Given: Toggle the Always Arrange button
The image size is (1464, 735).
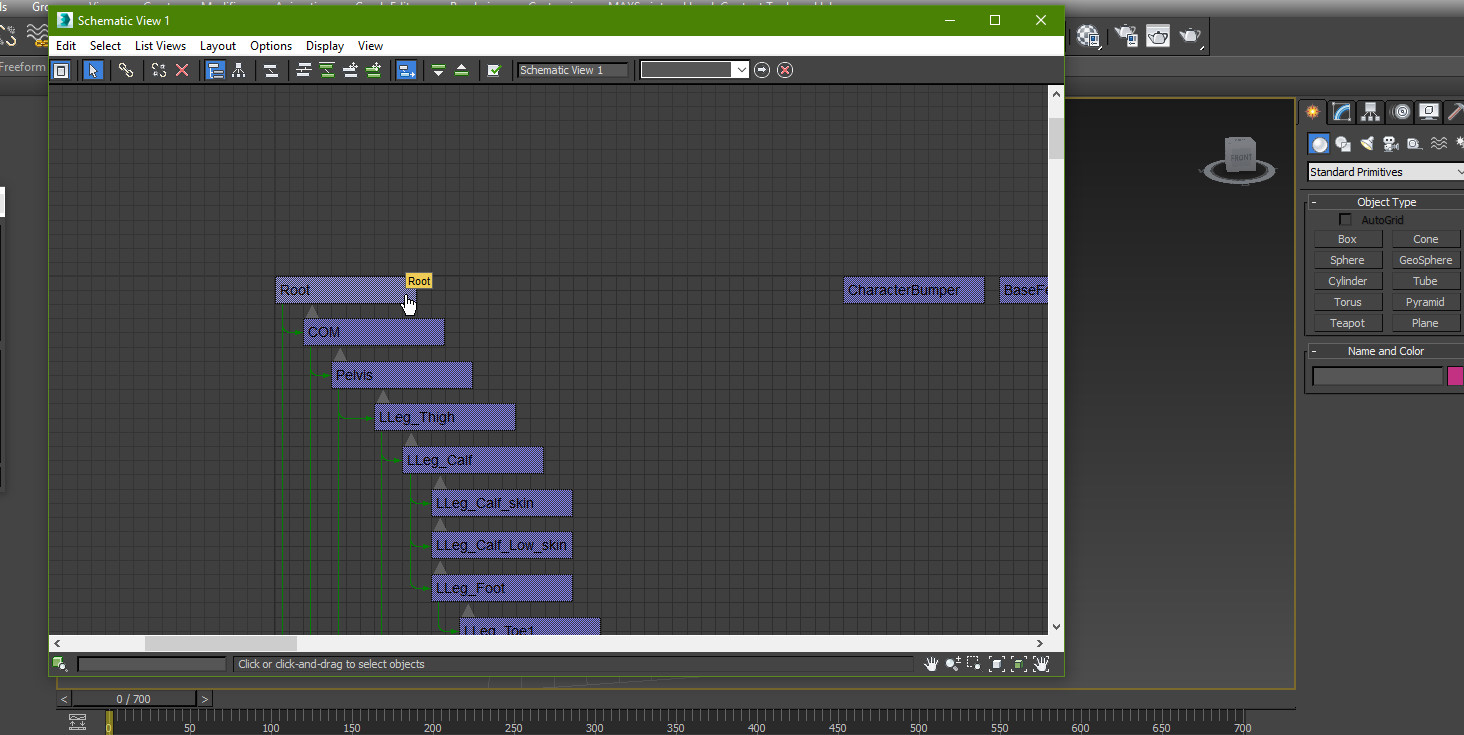Looking at the screenshot, I should [x=270, y=70].
